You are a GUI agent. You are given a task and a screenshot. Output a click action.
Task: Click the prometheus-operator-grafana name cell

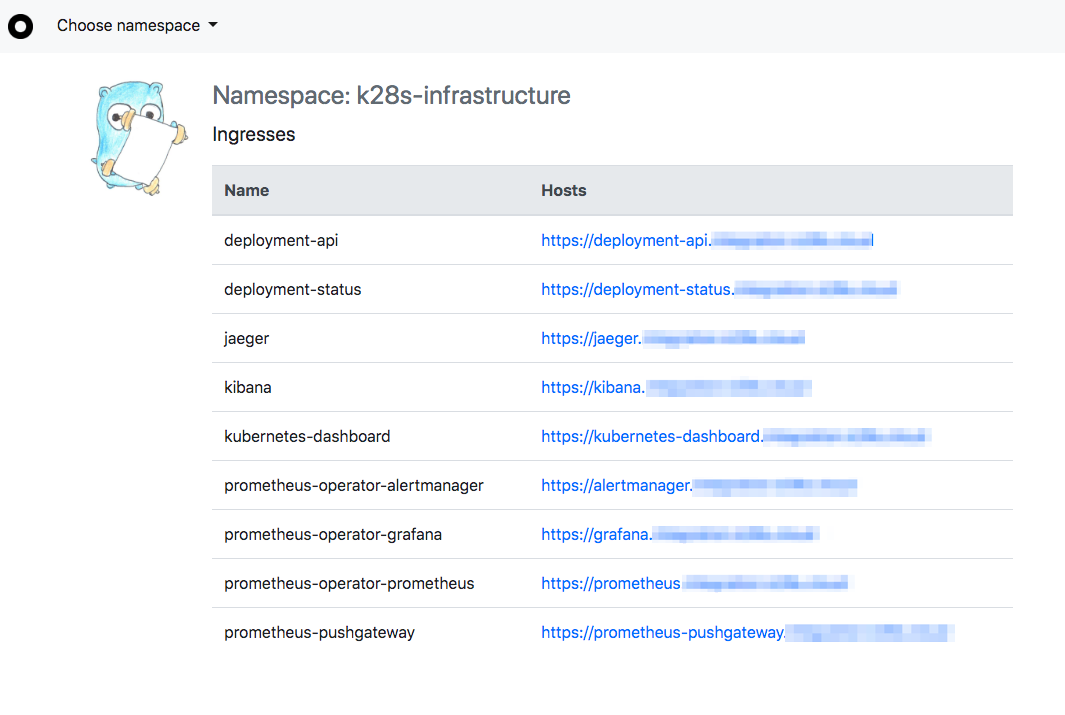pos(333,534)
